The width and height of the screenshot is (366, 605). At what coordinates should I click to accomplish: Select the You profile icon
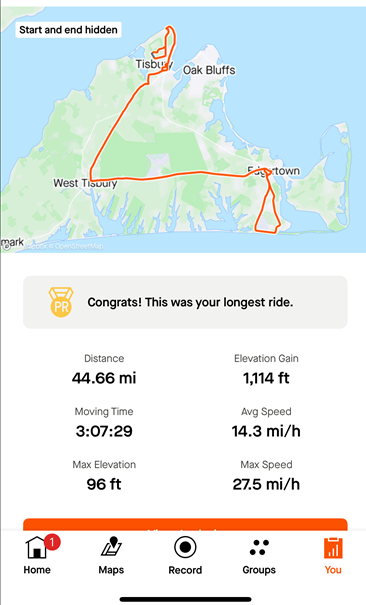(333, 548)
